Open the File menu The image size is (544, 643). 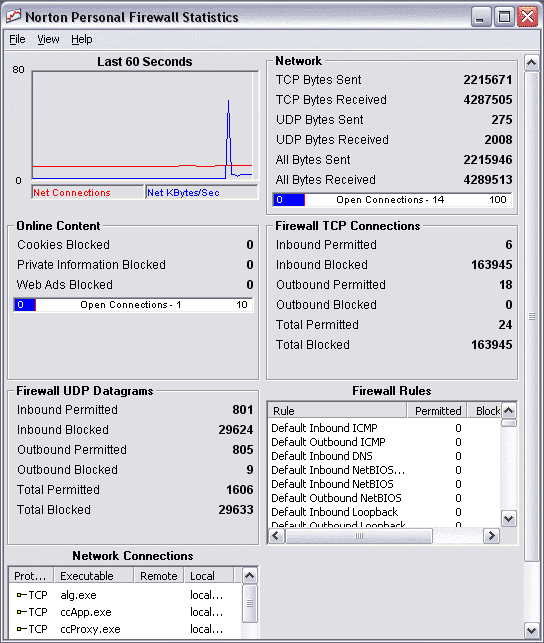(17, 39)
